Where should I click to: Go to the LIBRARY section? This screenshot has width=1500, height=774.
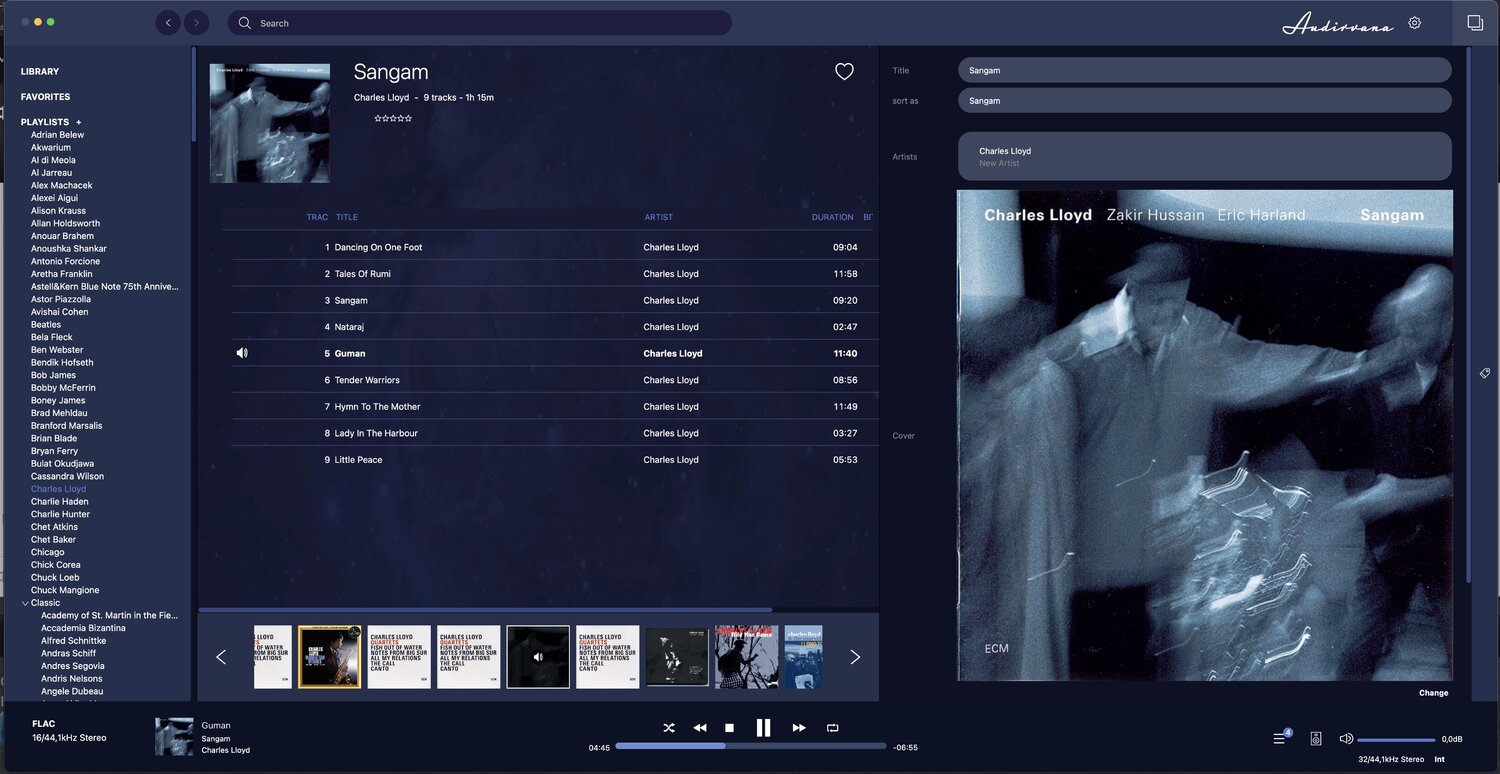coord(40,71)
